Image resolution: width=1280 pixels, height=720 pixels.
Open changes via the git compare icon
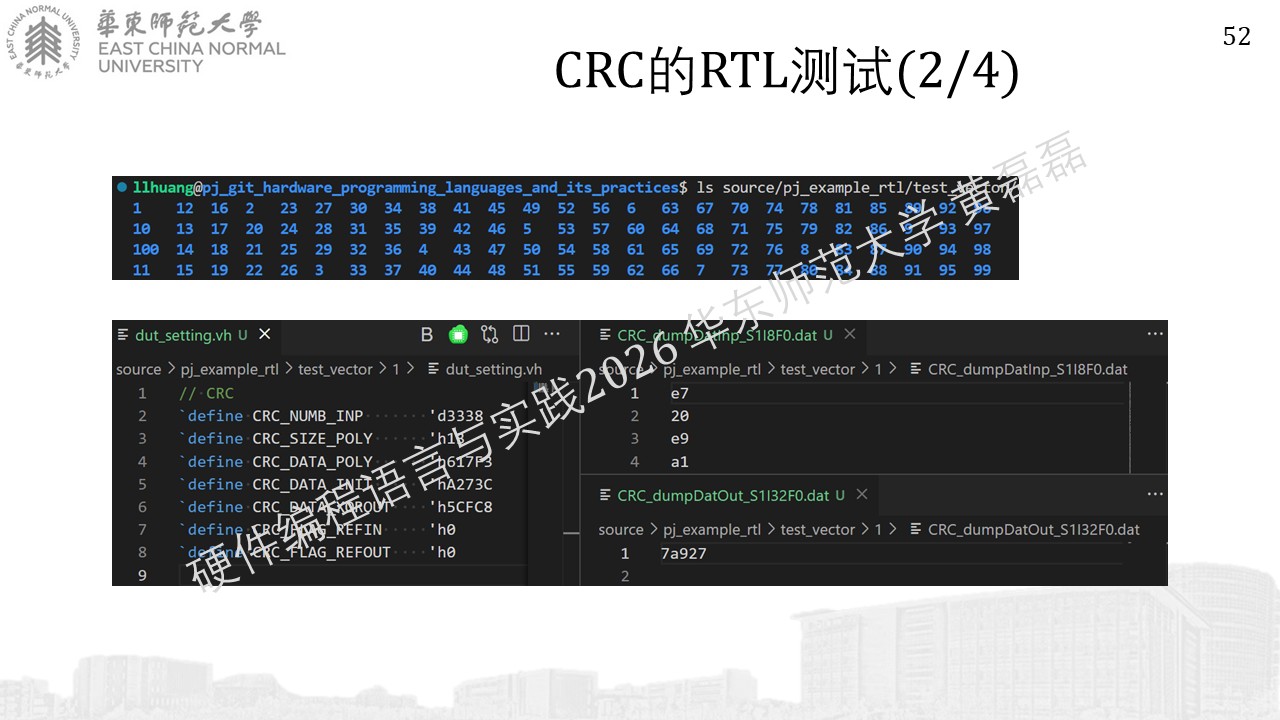point(490,334)
